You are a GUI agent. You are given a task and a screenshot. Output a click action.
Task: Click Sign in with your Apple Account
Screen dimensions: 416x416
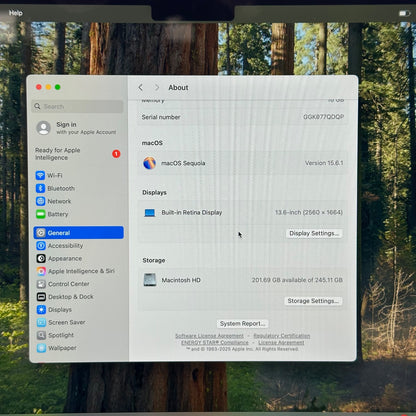pyautogui.click(x=77, y=128)
